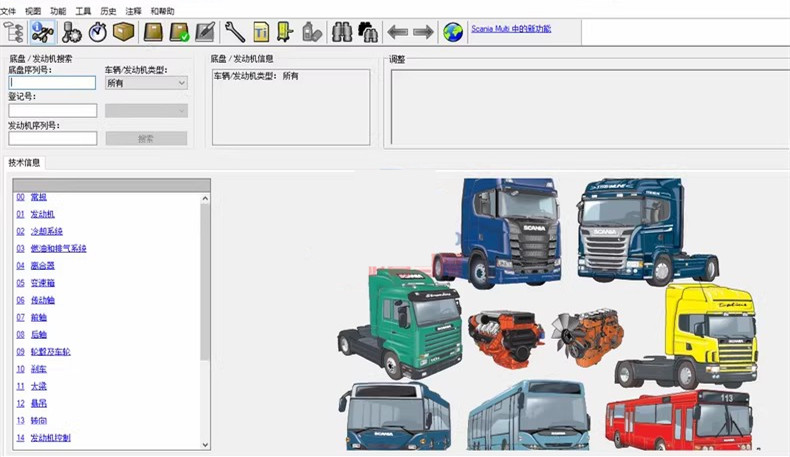Open the 传动轴 section link
Image resolution: width=790 pixels, height=457 pixels.
[42, 300]
